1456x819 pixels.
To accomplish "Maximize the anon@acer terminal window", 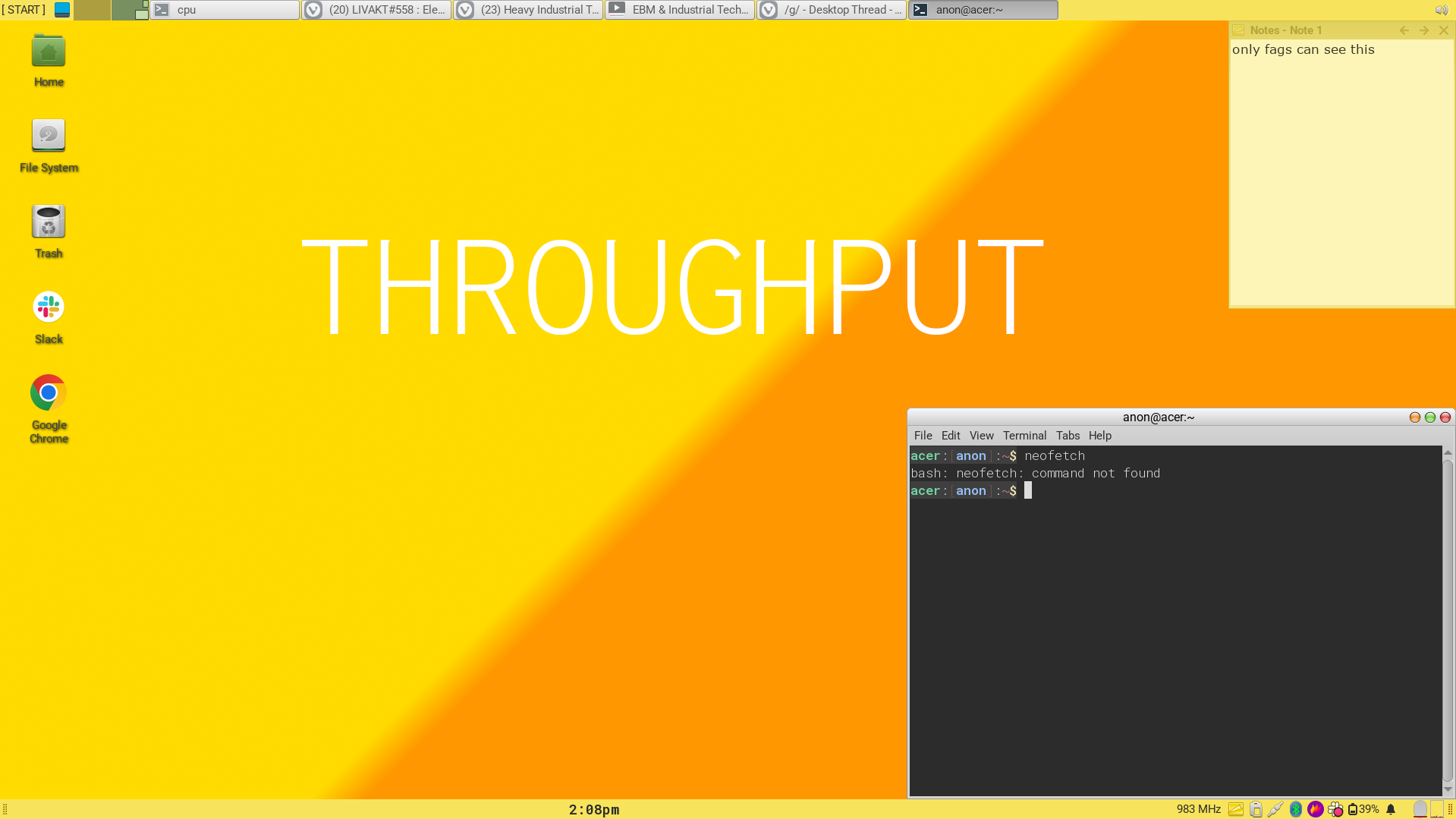I will (x=1430, y=417).
